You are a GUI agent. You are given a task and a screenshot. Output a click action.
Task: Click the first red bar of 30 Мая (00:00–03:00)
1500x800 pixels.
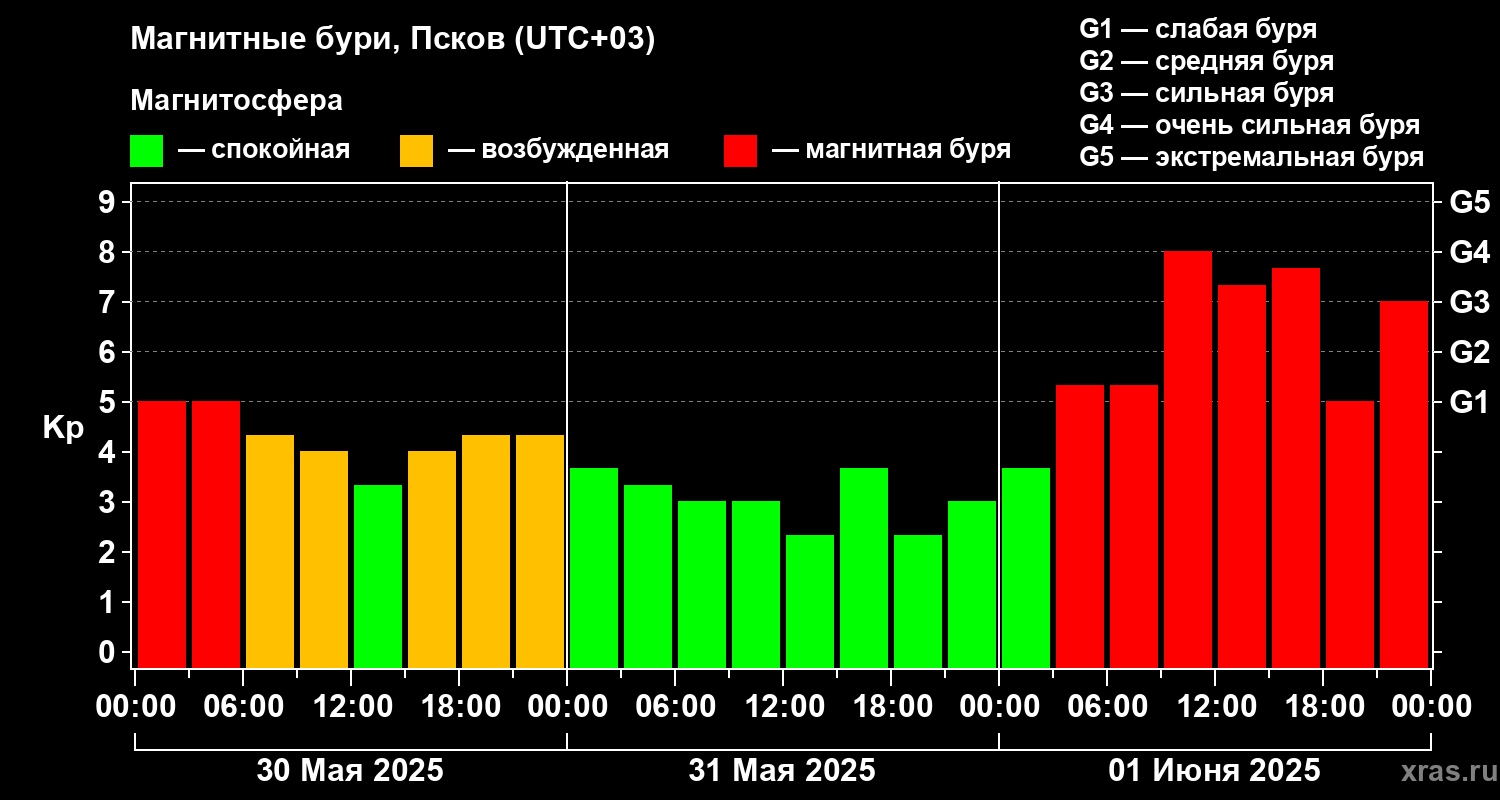pos(162,534)
